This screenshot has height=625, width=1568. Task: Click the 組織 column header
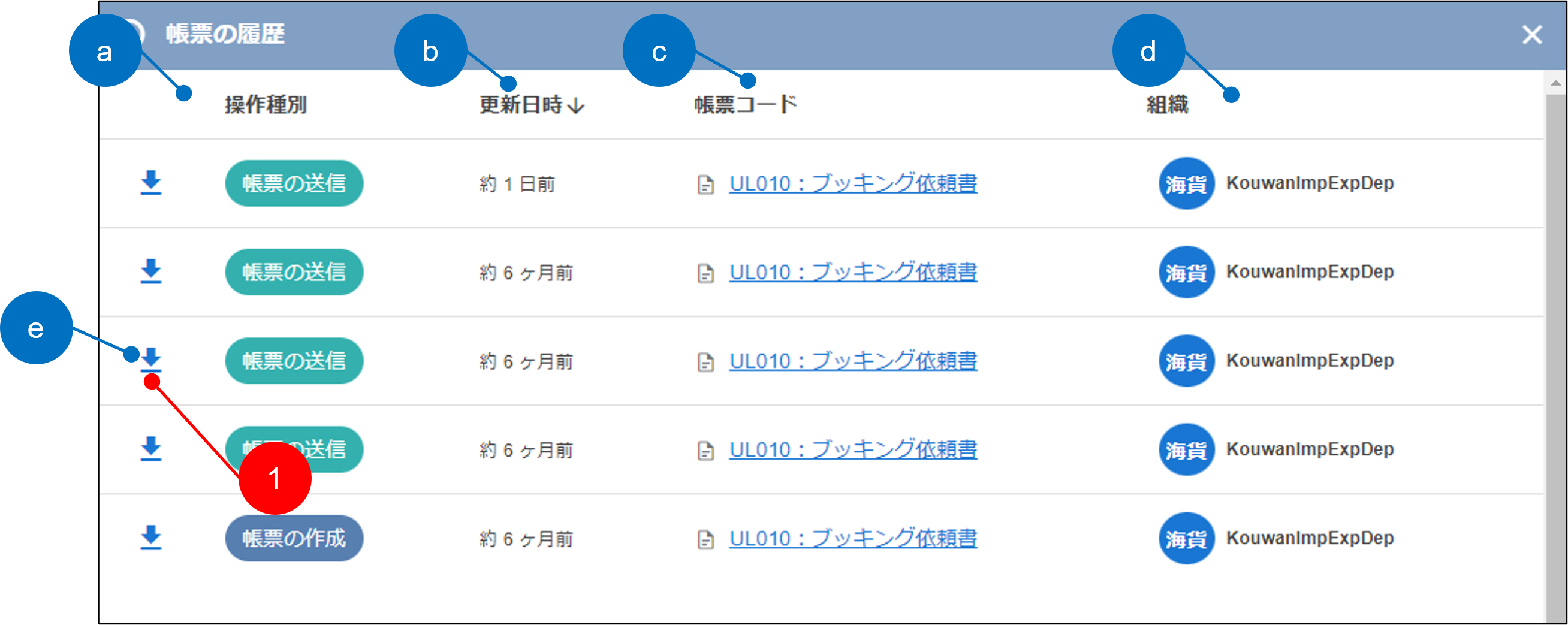coord(1167,105)
